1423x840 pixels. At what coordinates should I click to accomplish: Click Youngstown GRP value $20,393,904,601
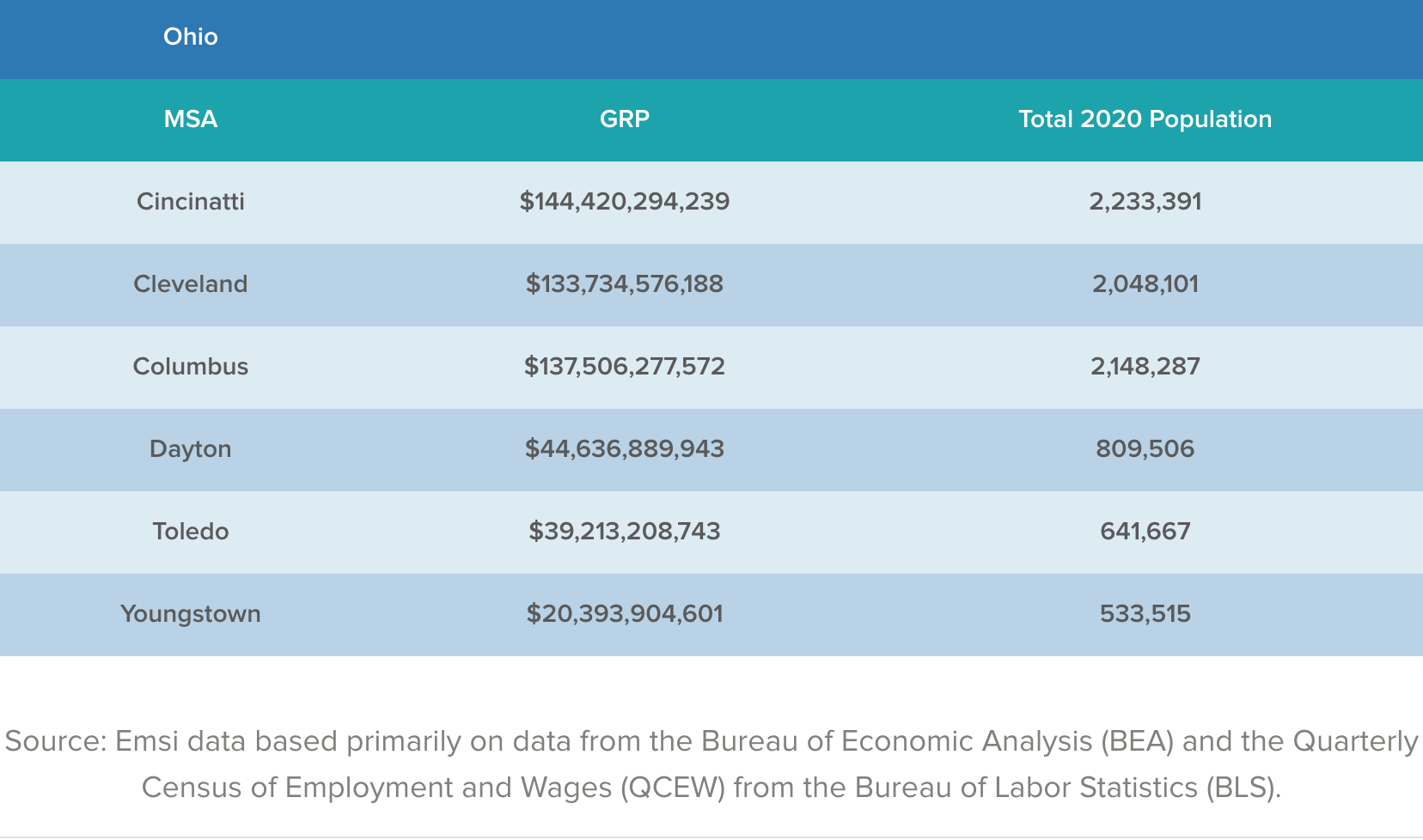625,614
